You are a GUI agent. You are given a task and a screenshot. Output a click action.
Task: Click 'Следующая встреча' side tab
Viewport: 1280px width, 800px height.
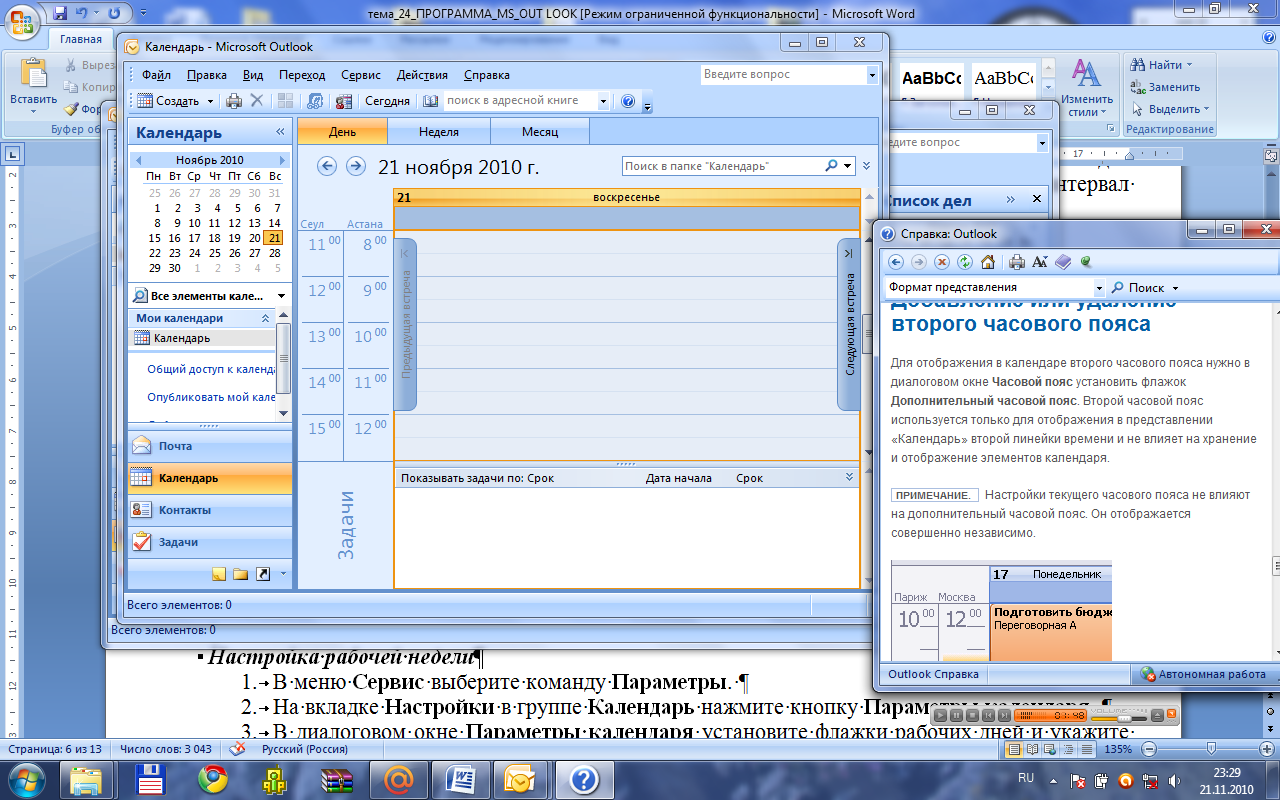(848, 324)
